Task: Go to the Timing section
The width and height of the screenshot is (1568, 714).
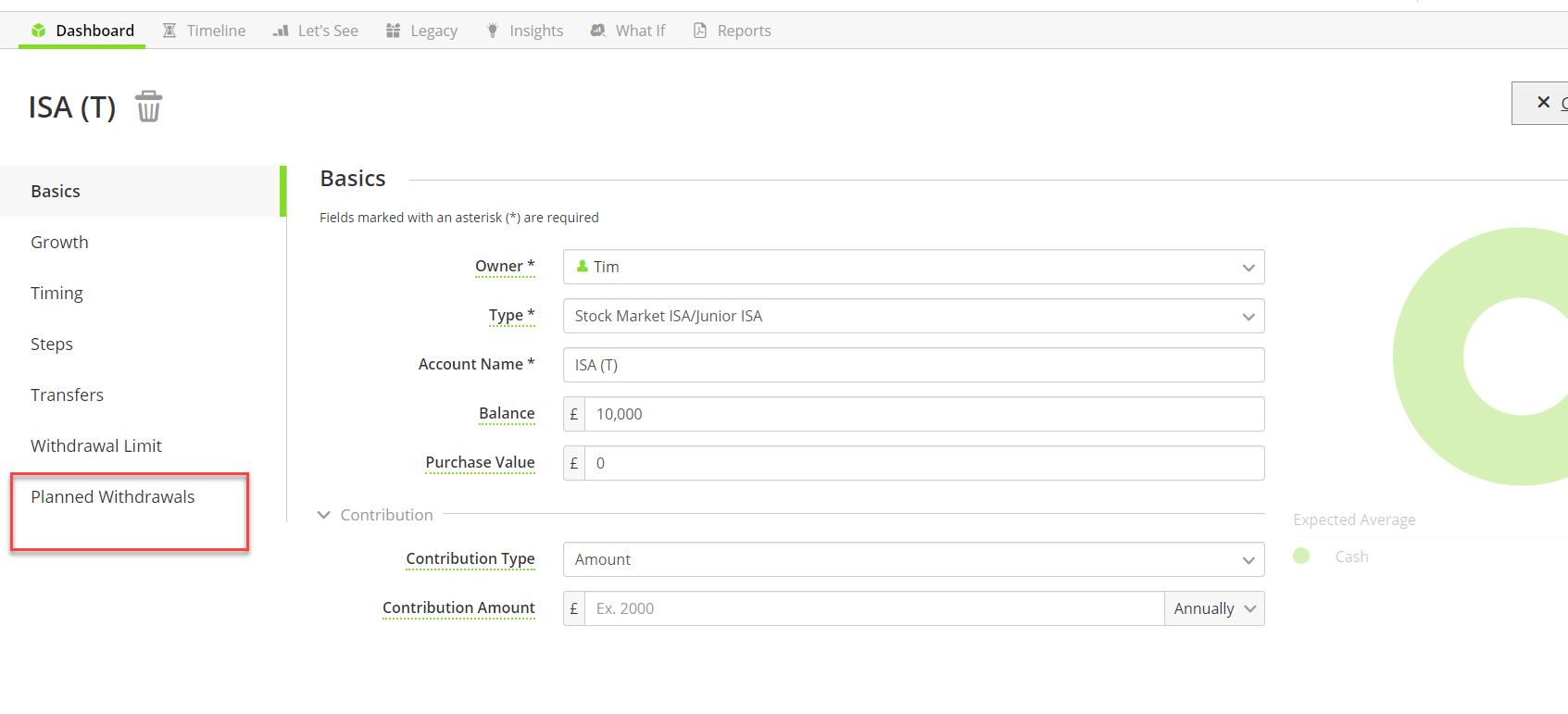Action: [143, 293]
